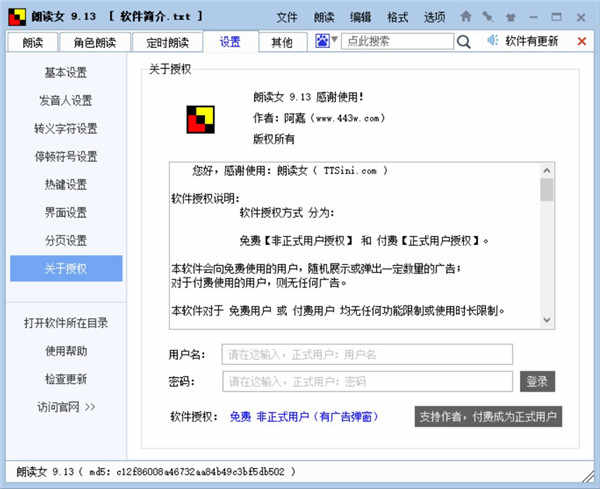This screenshot has height=489, width=600.
Task: Click scrollbar down arrow in license text
Action: click(x=547, y=320)
